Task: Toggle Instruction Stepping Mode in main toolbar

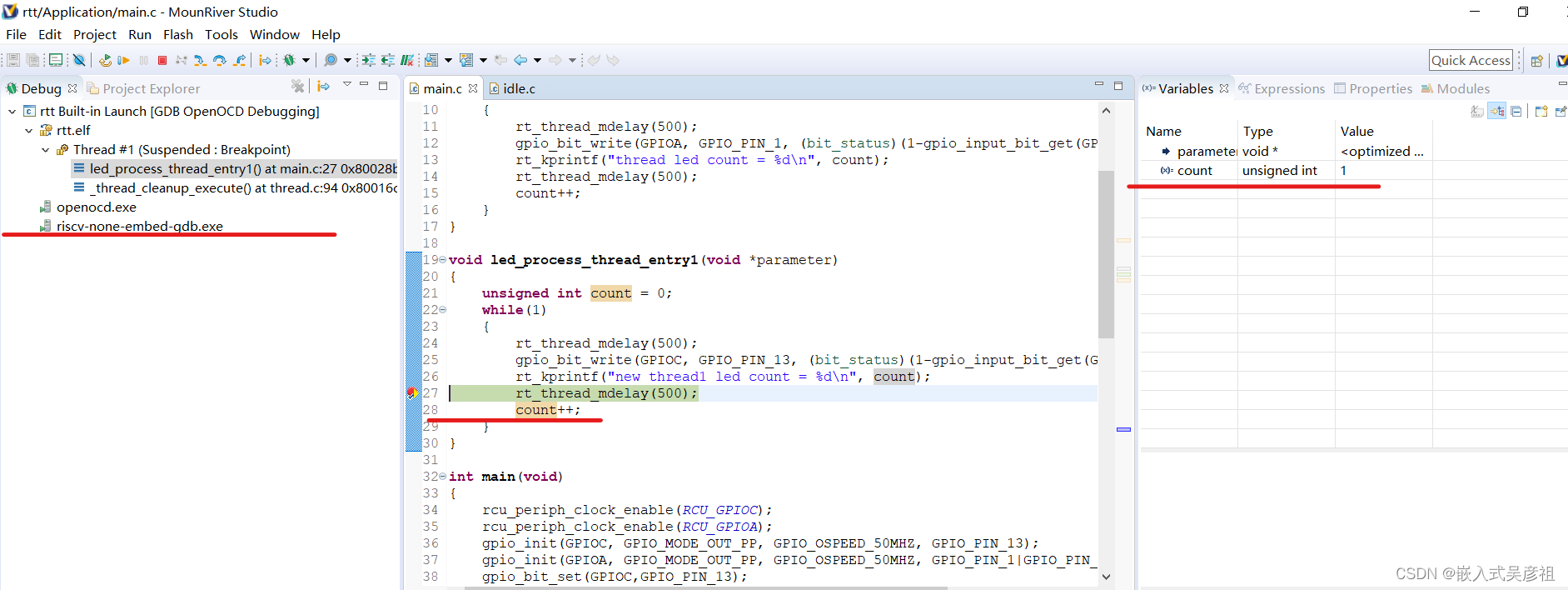Action: tap(265, 60)
